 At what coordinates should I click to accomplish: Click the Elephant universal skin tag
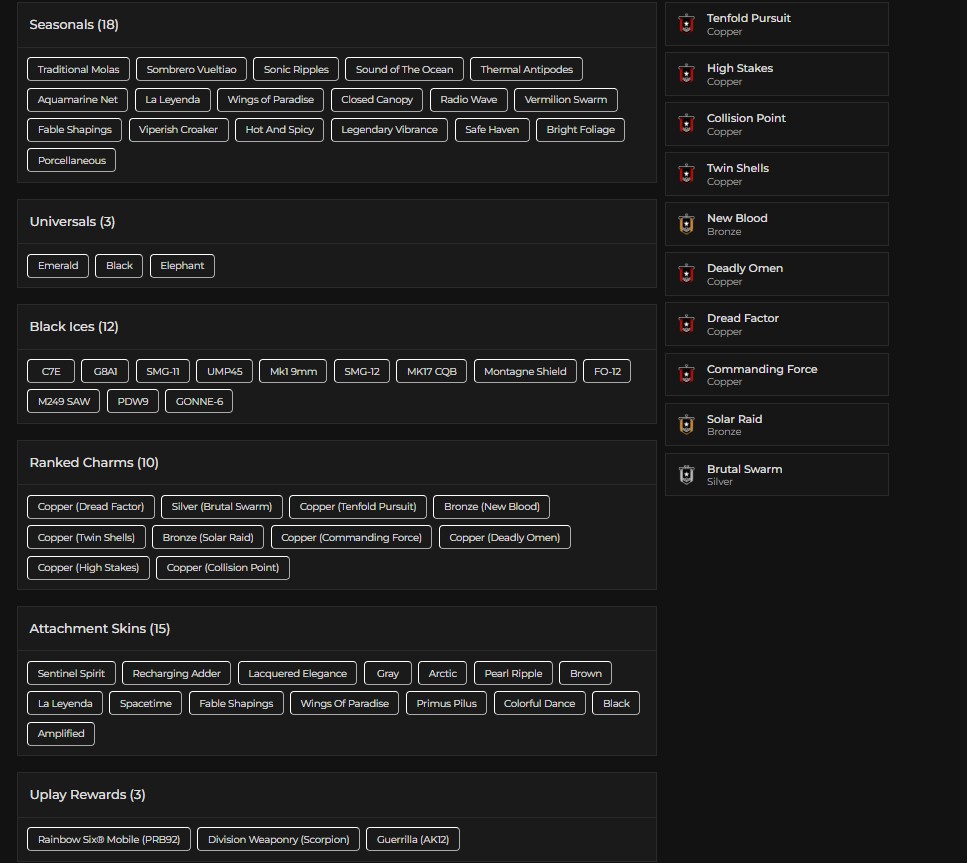(182, 266)
